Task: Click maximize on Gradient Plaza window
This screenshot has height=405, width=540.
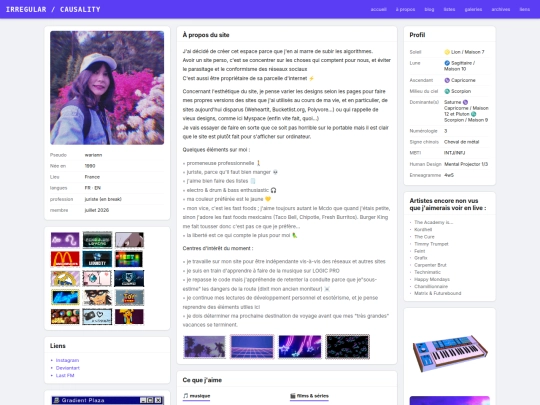Action: tap(150, 400)
